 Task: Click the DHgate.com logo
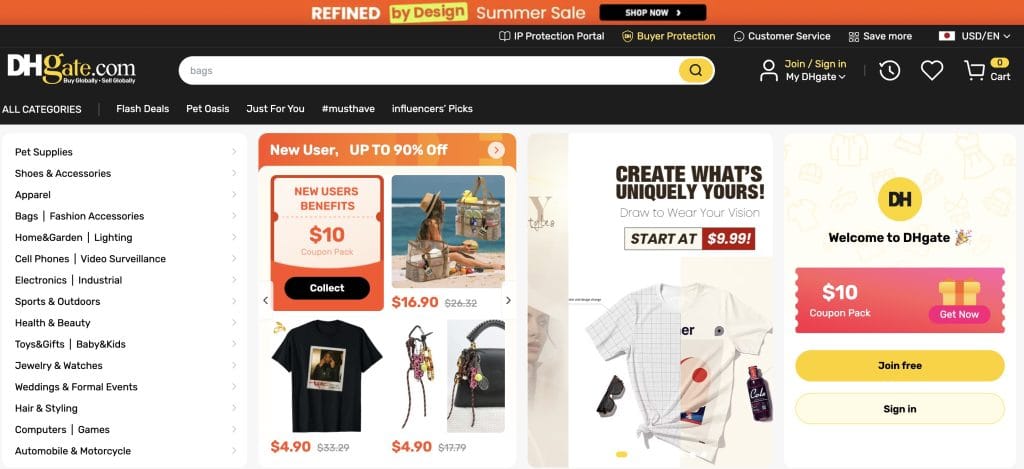click(72, 69)
